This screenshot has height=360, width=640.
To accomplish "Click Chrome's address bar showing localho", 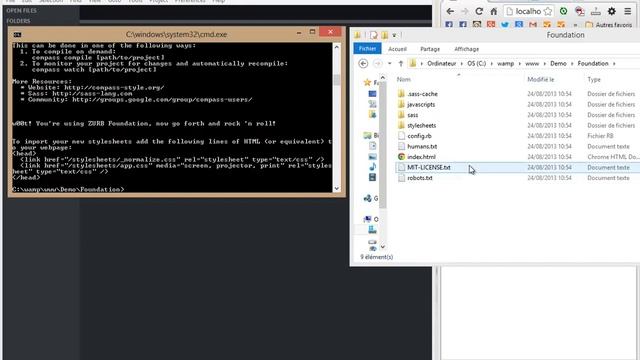I will 529,11.
